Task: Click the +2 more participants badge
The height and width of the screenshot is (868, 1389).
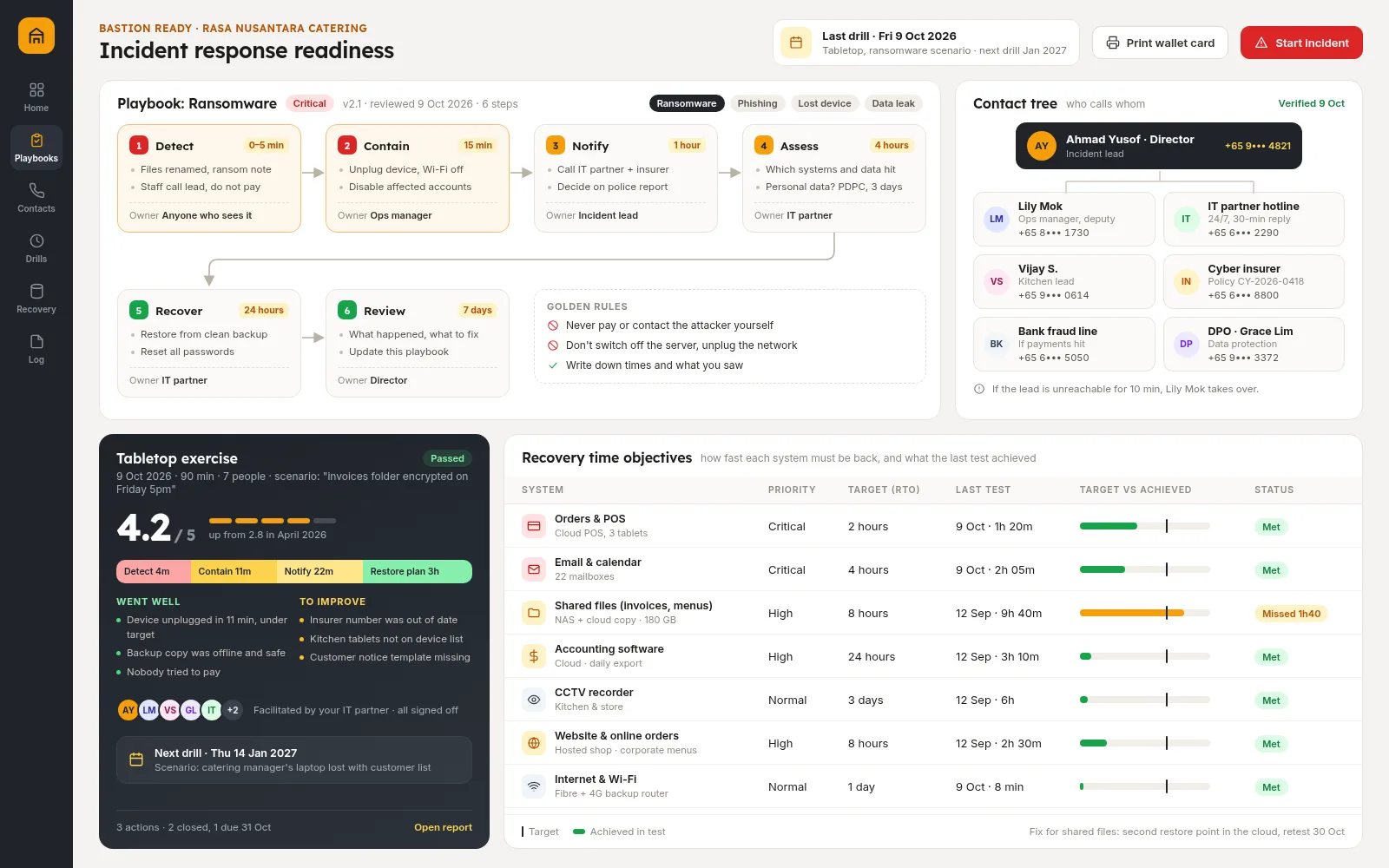Action: pyautogui.click(x=233, y=710)
